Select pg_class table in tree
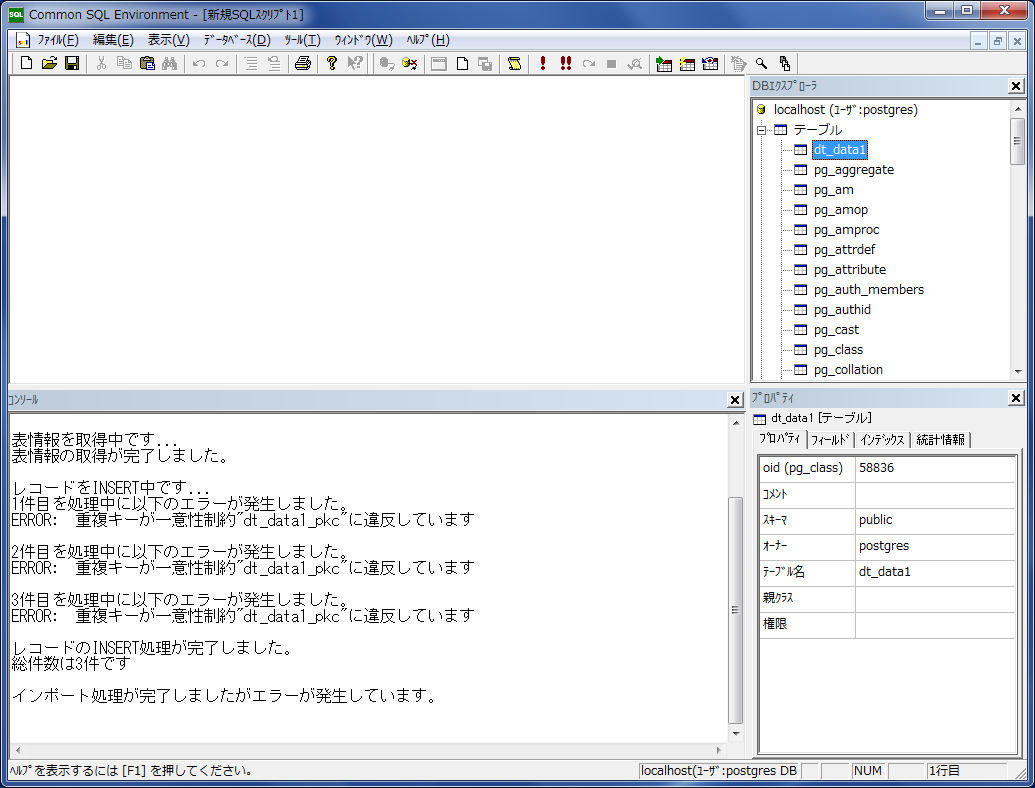This screenshot has width=1035, height=788. pos(838,350)
